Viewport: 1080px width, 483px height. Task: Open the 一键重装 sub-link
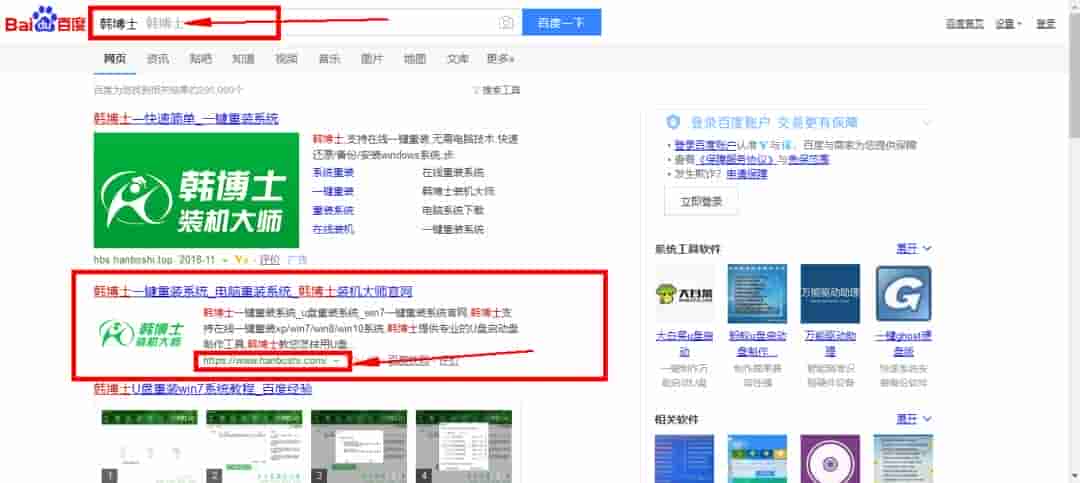[333, 192]
